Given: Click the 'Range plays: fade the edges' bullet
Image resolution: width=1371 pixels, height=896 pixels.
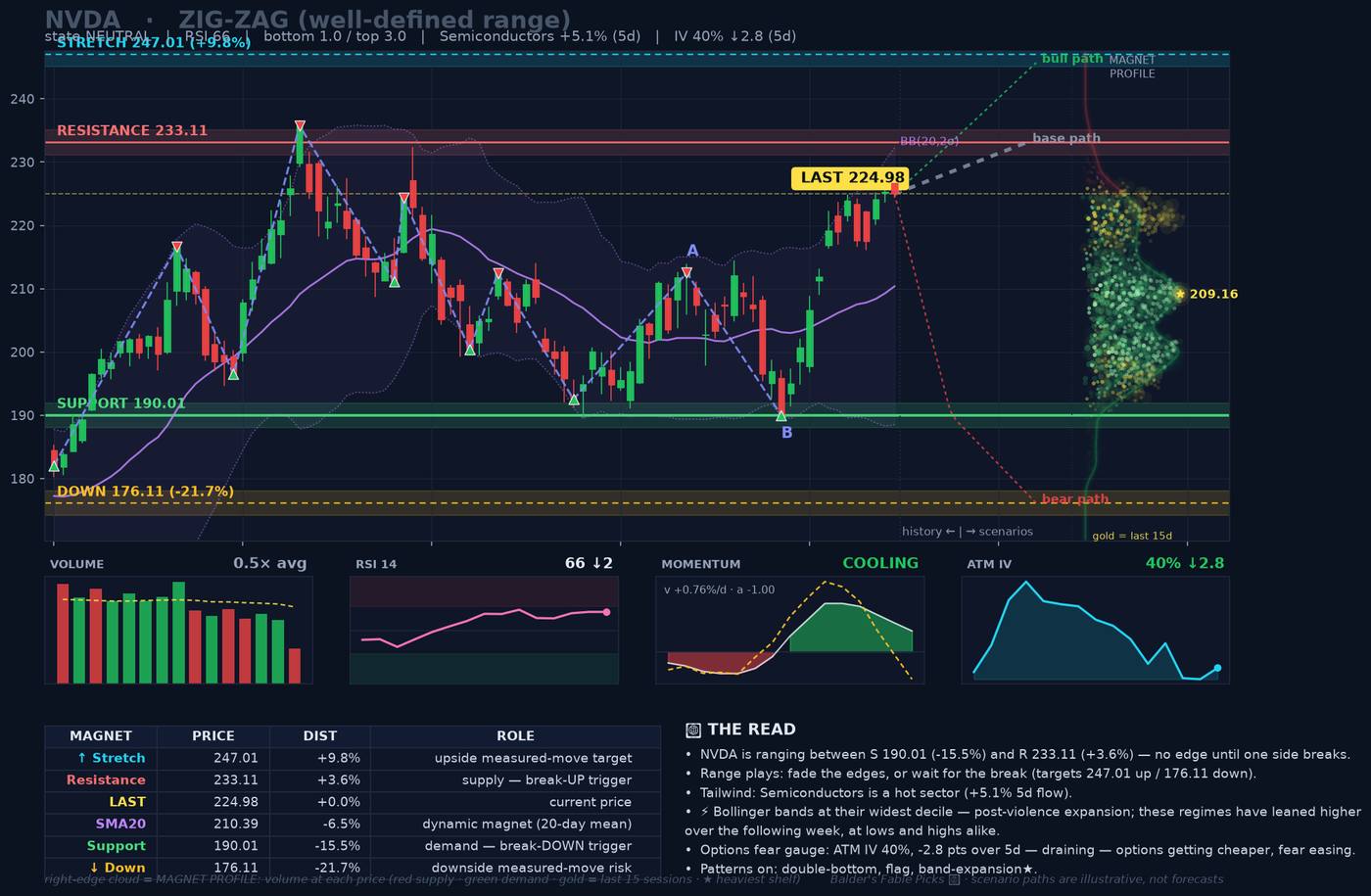Looking at the screenshot, I should click(970, 774).
